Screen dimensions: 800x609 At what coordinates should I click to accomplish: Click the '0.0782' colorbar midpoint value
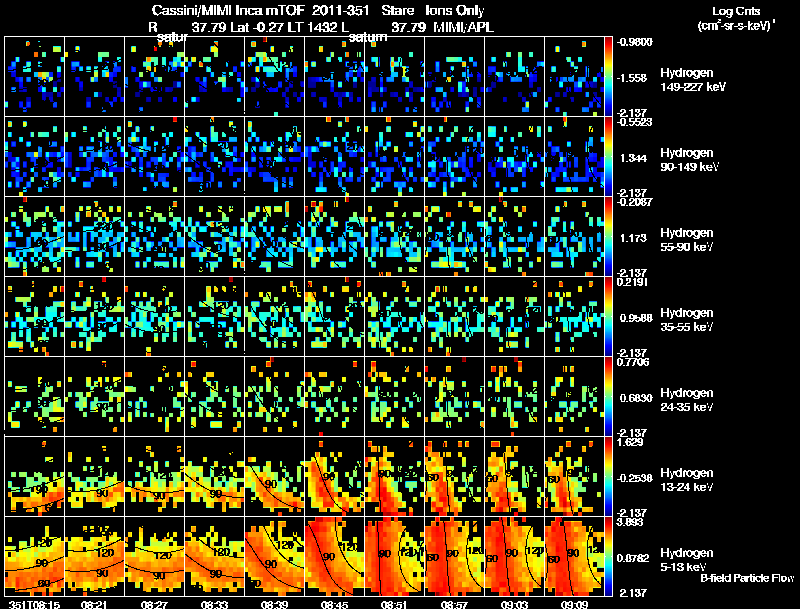click(x=632, y=558)
